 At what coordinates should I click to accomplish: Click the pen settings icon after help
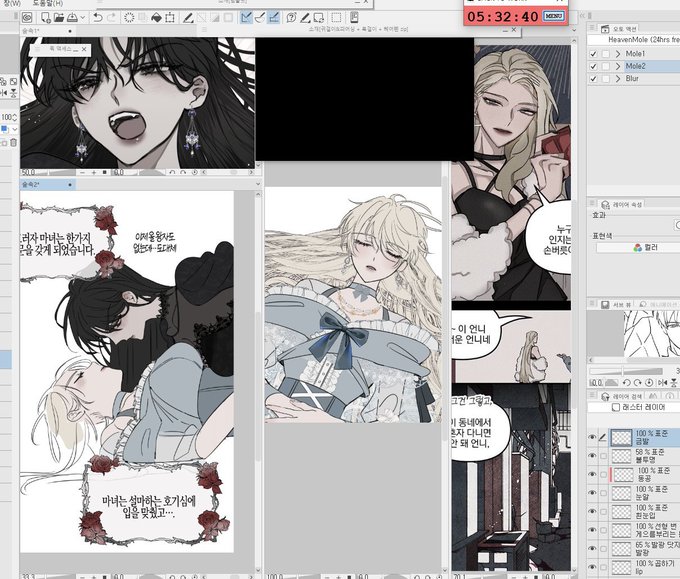305,18
